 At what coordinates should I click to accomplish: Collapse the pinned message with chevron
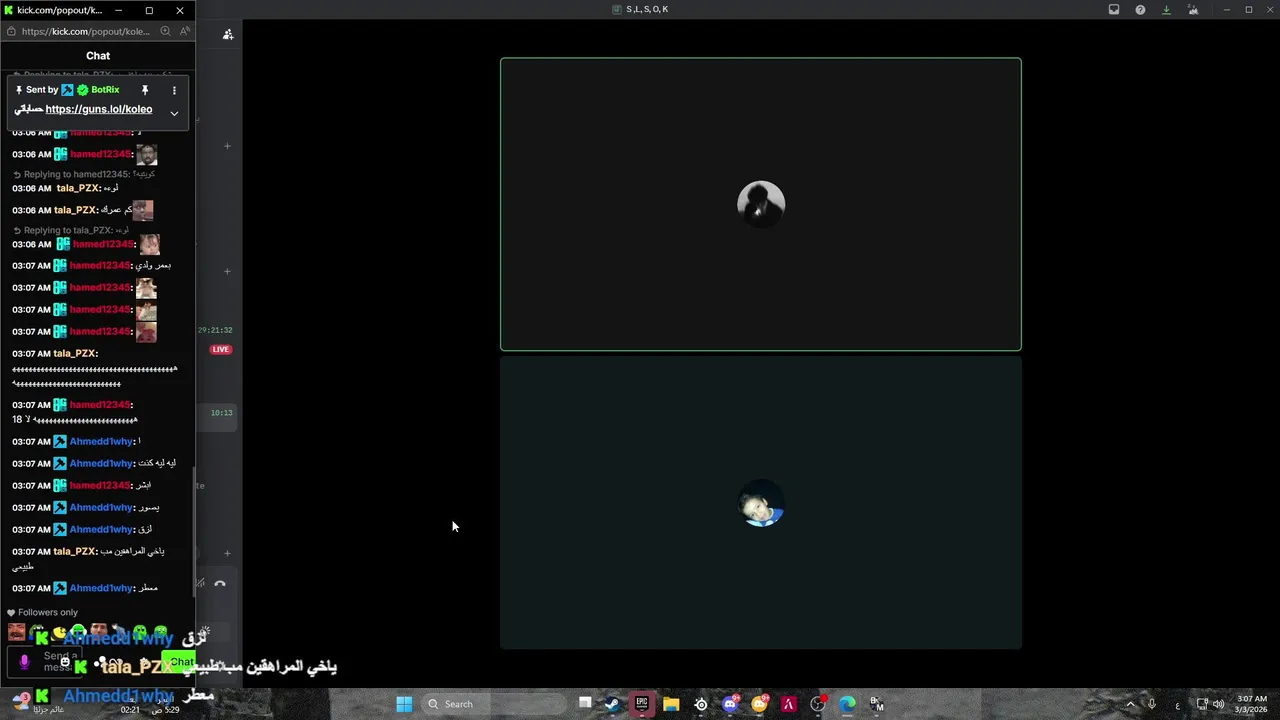click(x=174, y=113)
